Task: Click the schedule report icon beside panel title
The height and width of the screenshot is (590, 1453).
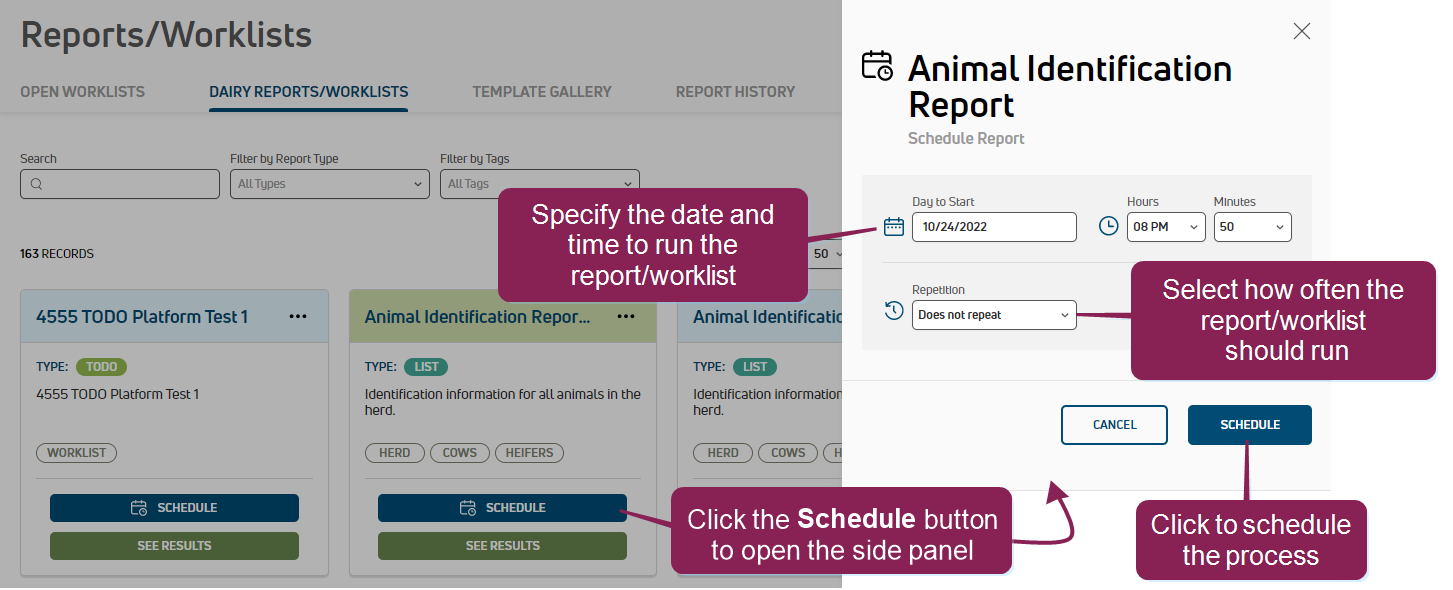Action: [x=877, y=66]
